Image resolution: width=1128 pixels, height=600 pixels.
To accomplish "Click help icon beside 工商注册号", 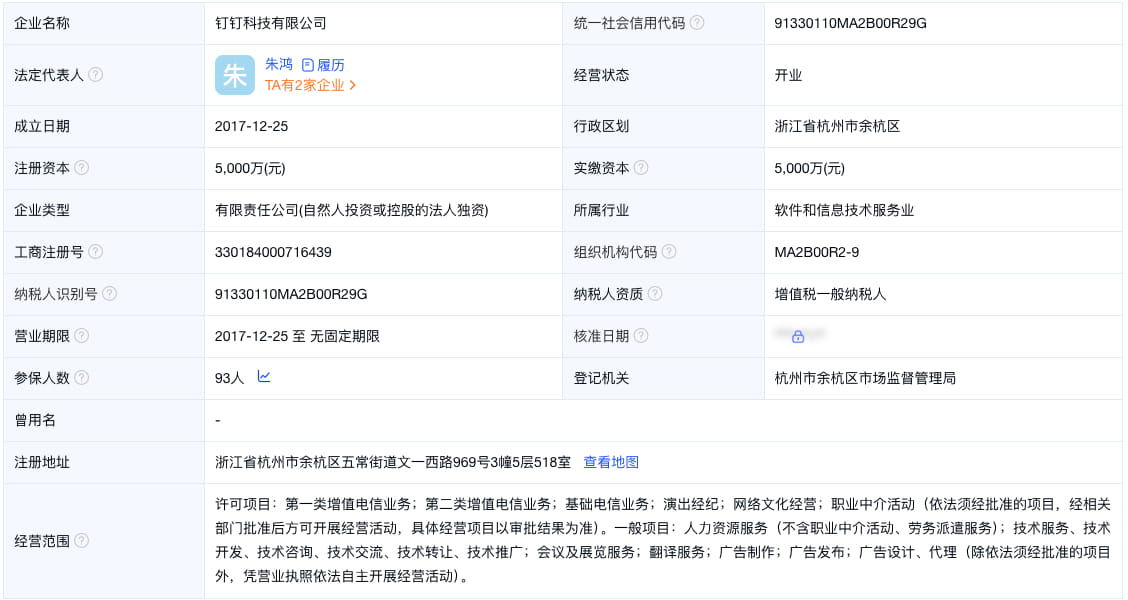I will coord(95,252).
